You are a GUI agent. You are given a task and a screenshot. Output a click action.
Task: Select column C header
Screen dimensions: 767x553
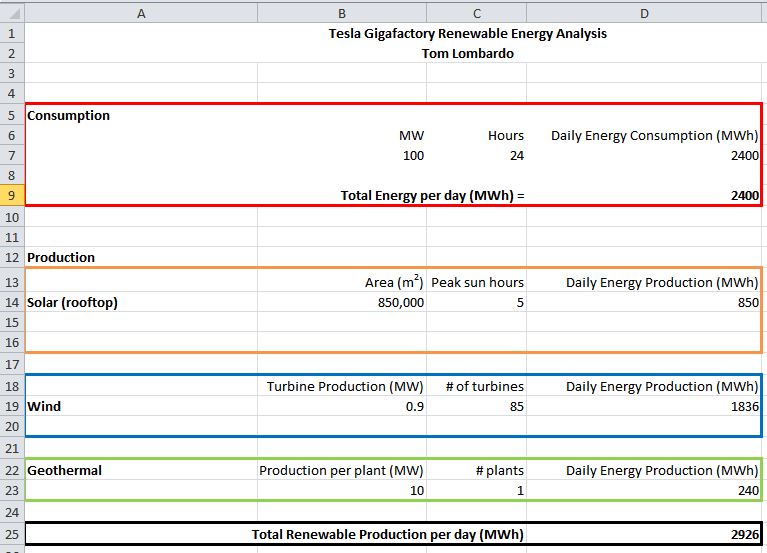click(476, 14)
